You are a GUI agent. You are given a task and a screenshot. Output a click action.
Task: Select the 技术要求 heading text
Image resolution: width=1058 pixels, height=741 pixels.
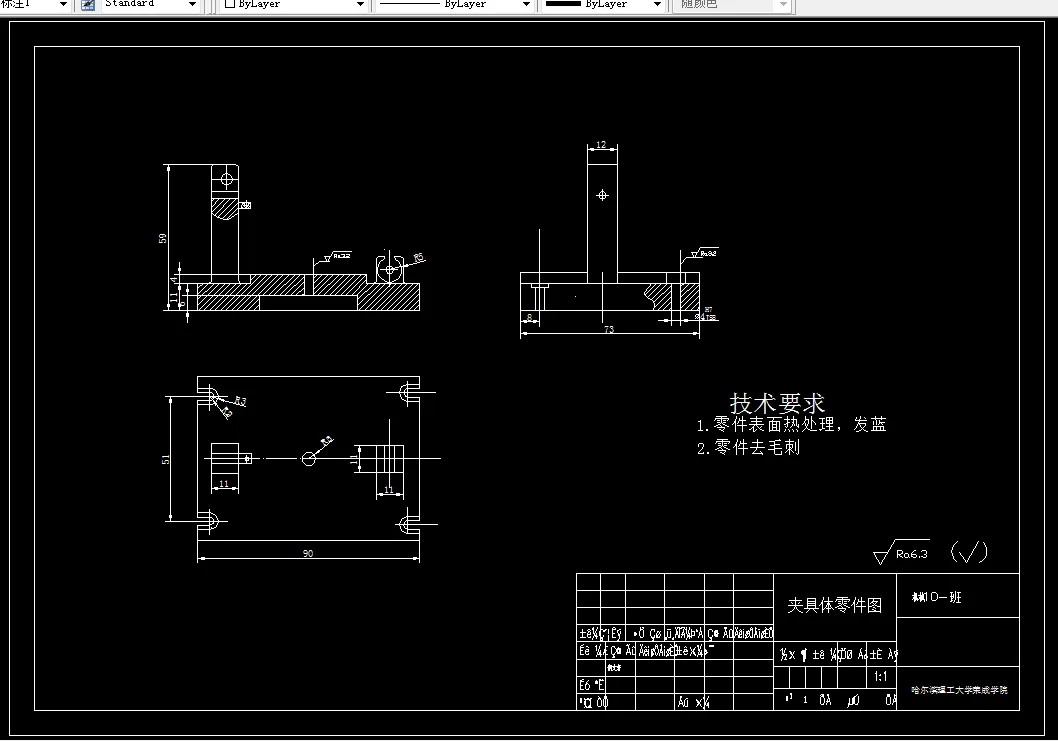pyautogui.click(x=776, y=402)
